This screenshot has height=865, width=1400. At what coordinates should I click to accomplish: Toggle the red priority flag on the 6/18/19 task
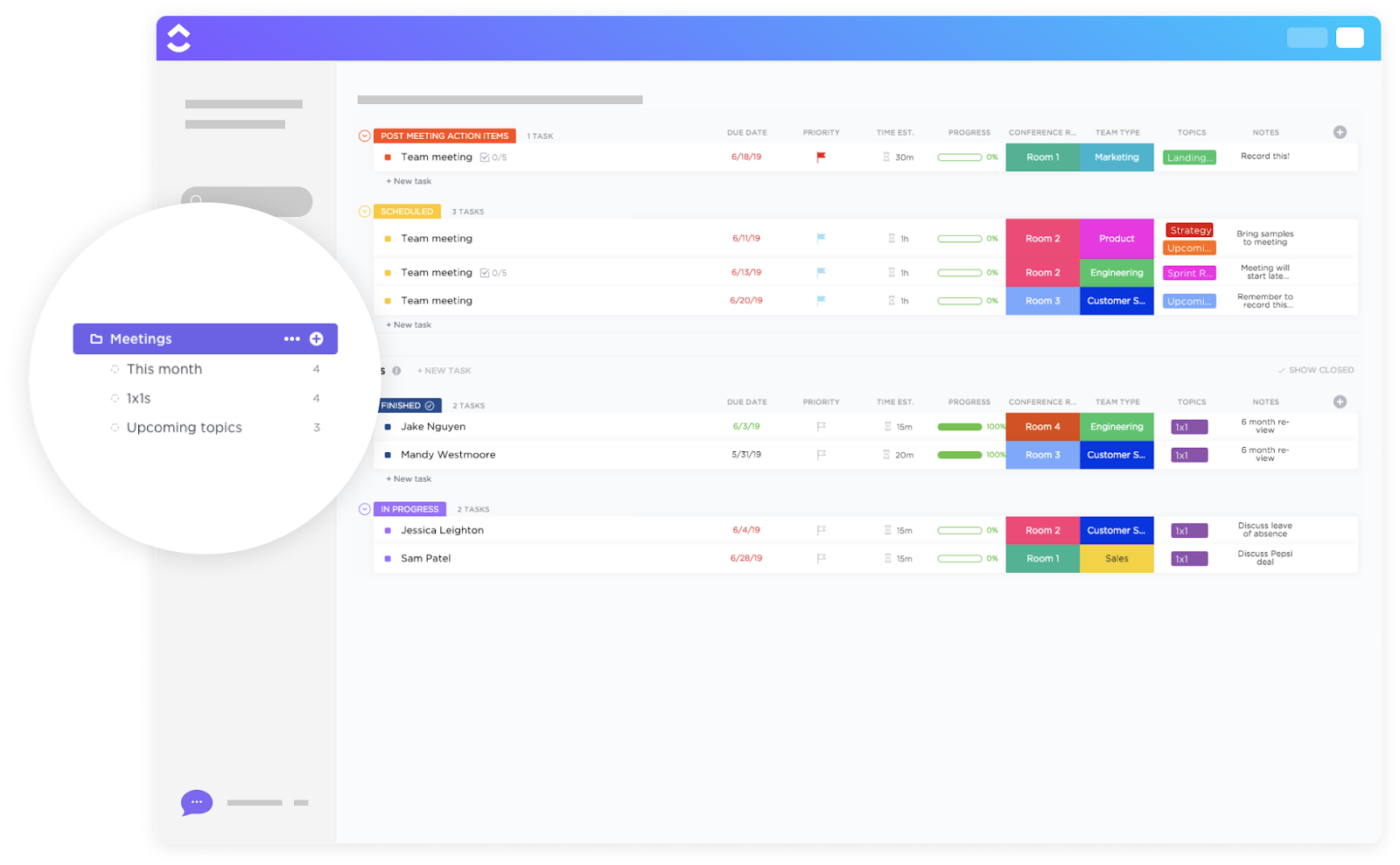pos(820,157)
